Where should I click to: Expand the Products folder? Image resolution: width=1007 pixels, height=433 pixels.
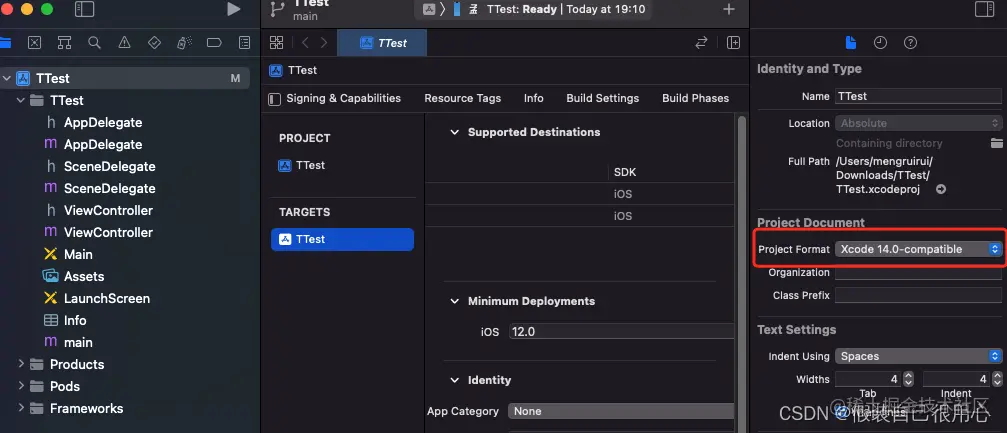click(21, 364)
